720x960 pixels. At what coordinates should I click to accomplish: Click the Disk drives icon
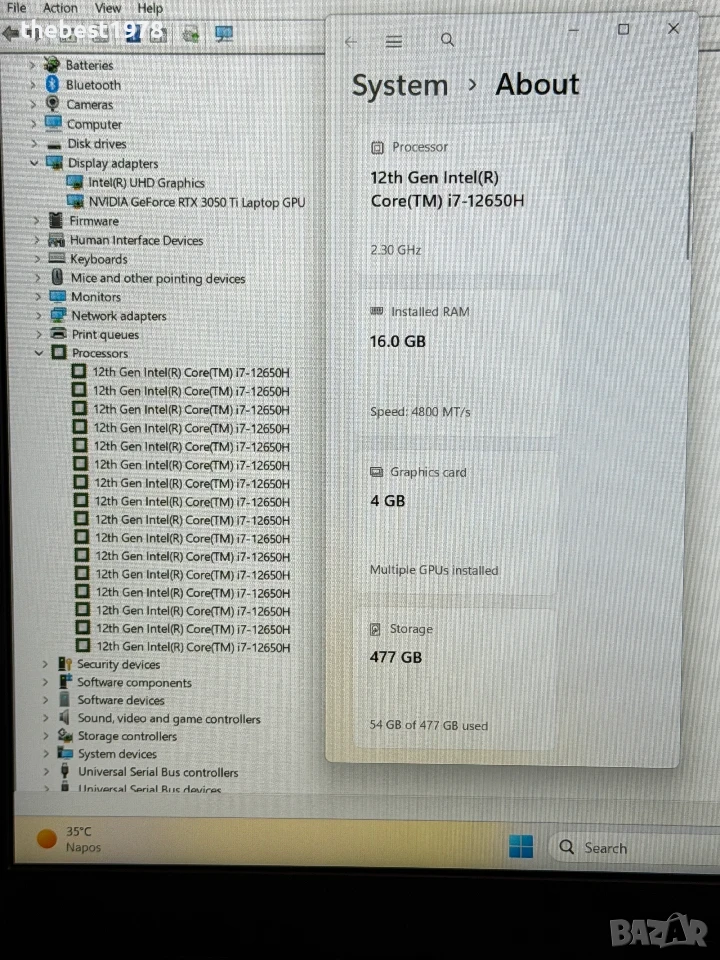[54, 145]
